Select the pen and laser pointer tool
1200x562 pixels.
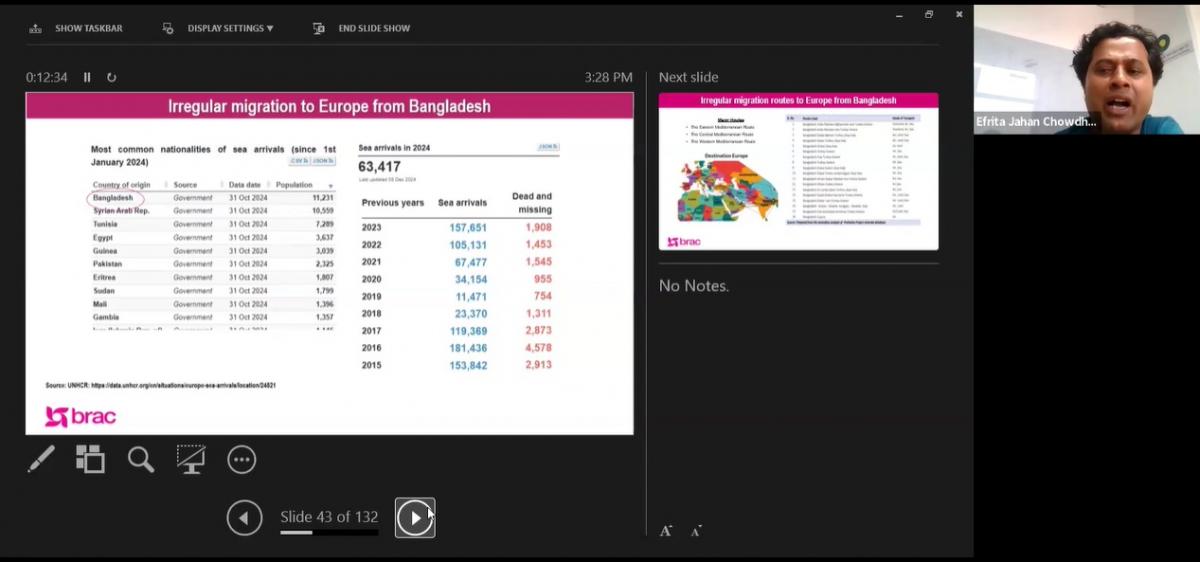[41, 459]
